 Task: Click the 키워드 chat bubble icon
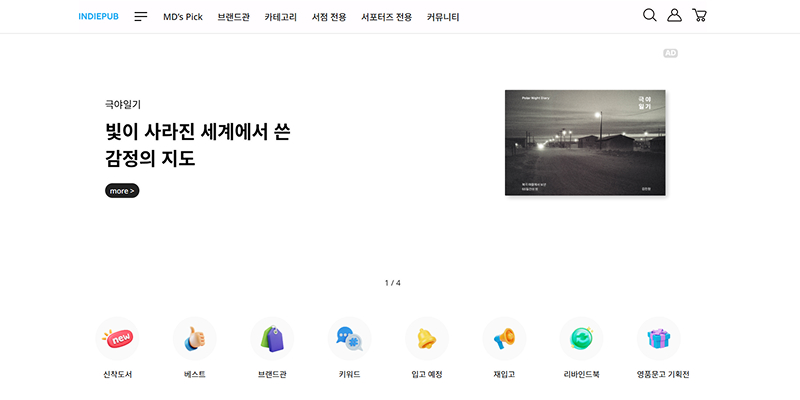tap(349, 339)
